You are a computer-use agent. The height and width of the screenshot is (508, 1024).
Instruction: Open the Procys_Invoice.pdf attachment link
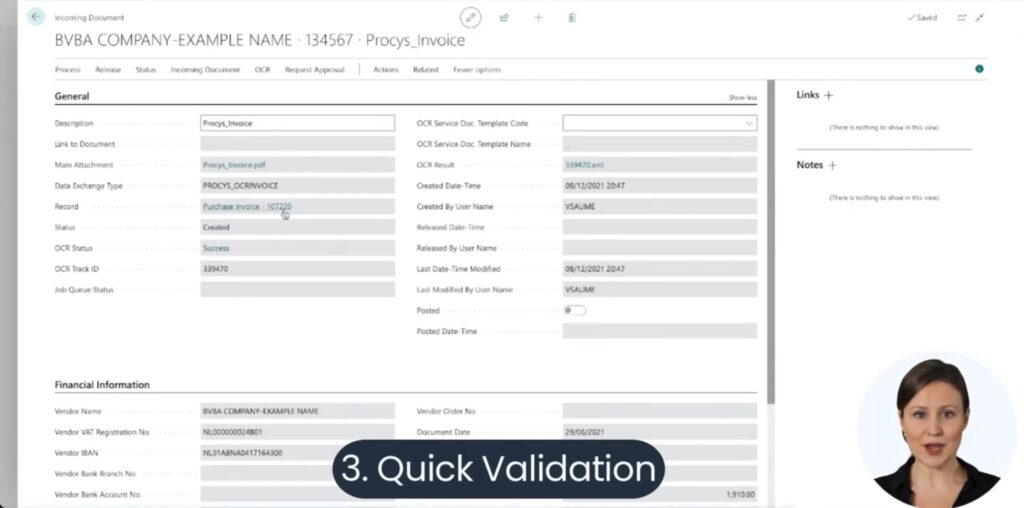[234, 165]
